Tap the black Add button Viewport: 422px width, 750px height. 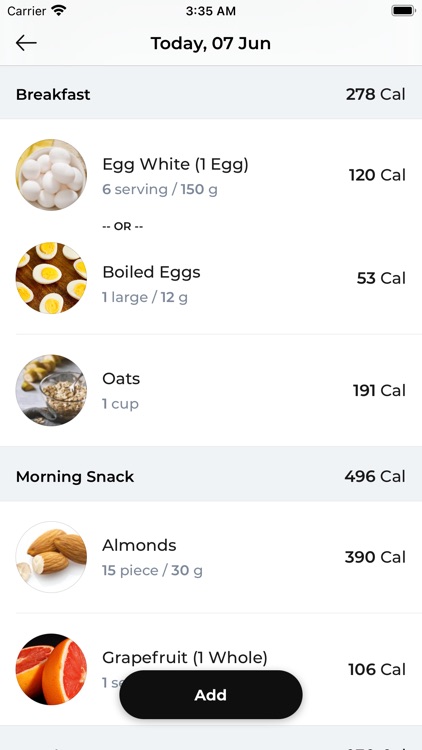coord(211,695)
